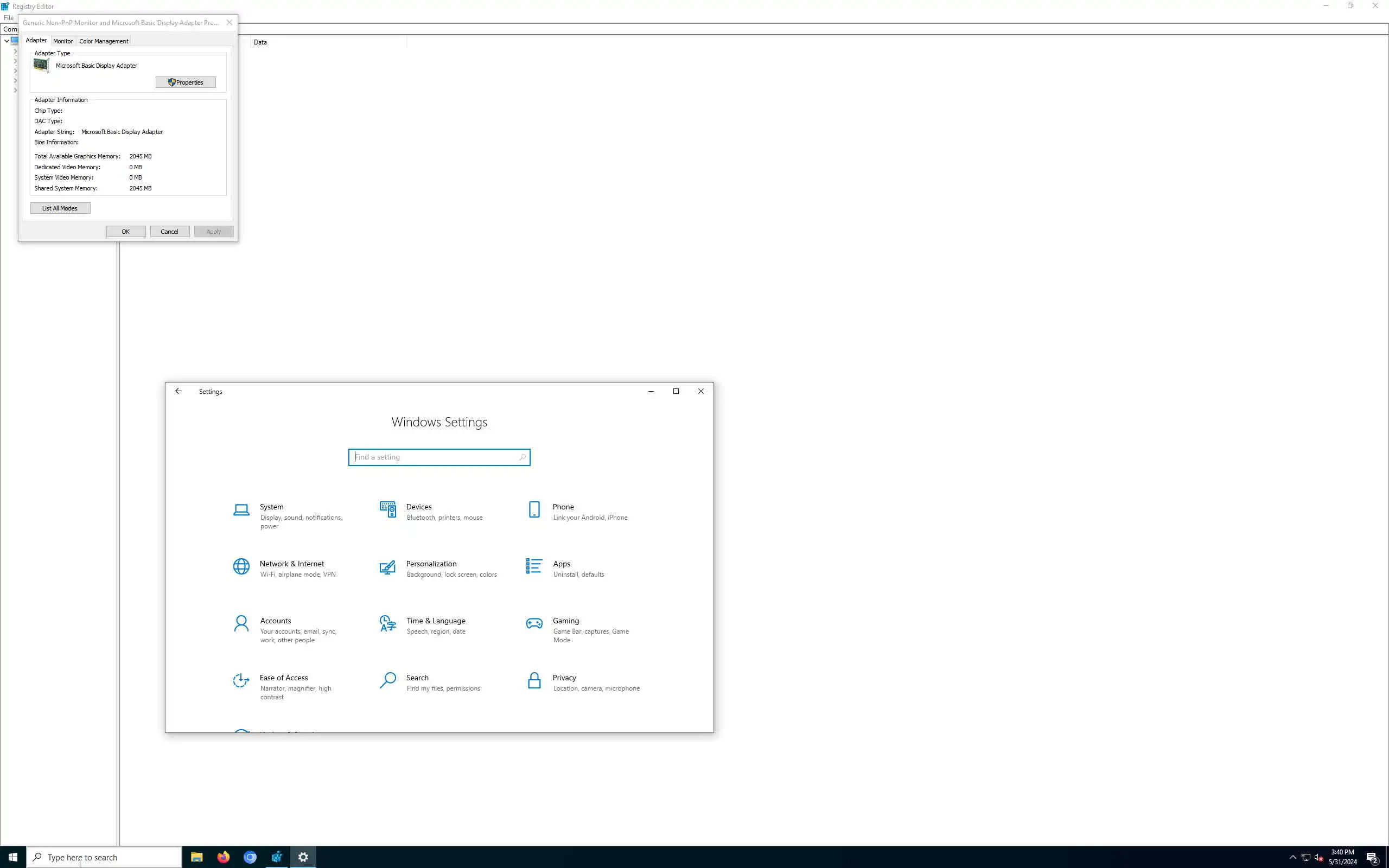The height and width of the screenshot is (868, 1389).
Task: Open Privacy lock icon
Action: (534, 680)
